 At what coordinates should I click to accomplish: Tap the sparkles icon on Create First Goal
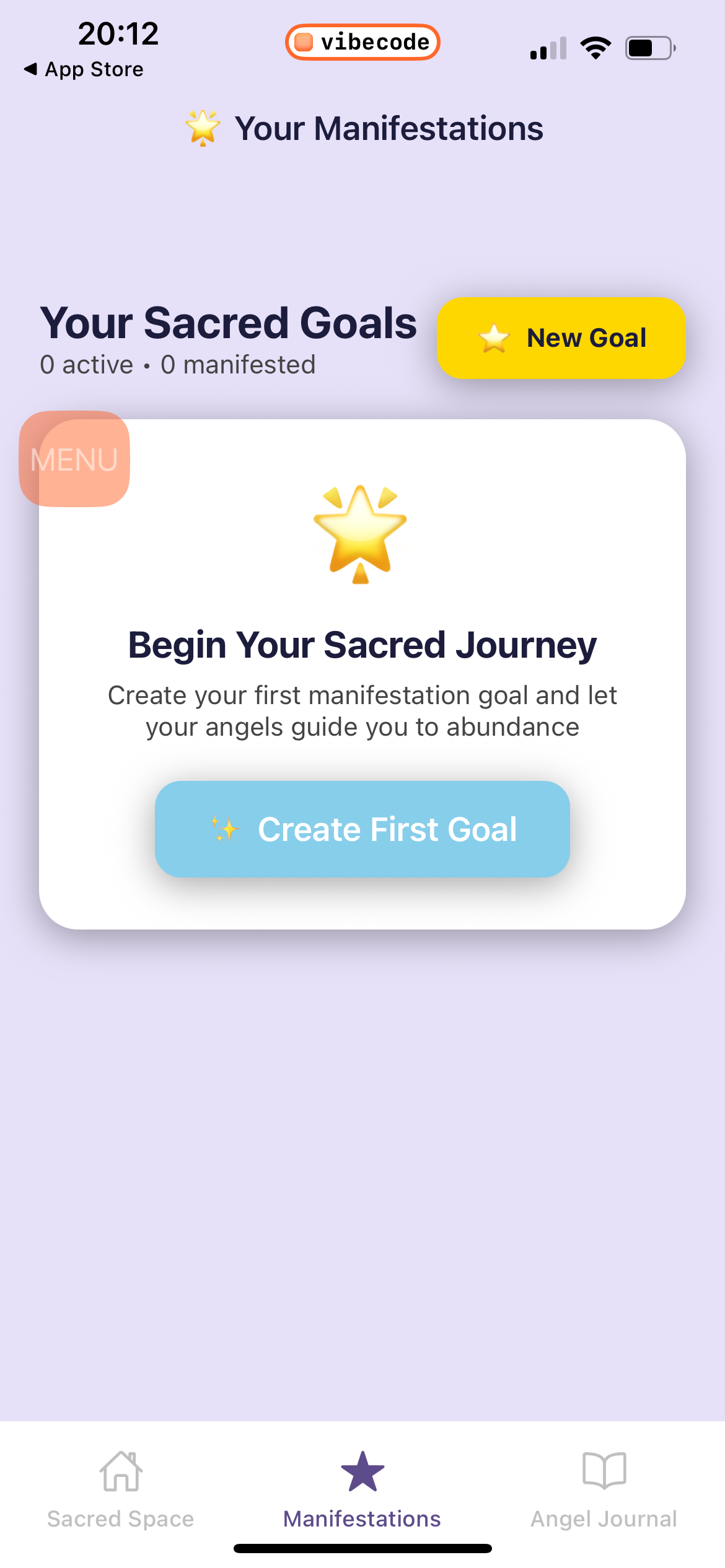point(225,829)
